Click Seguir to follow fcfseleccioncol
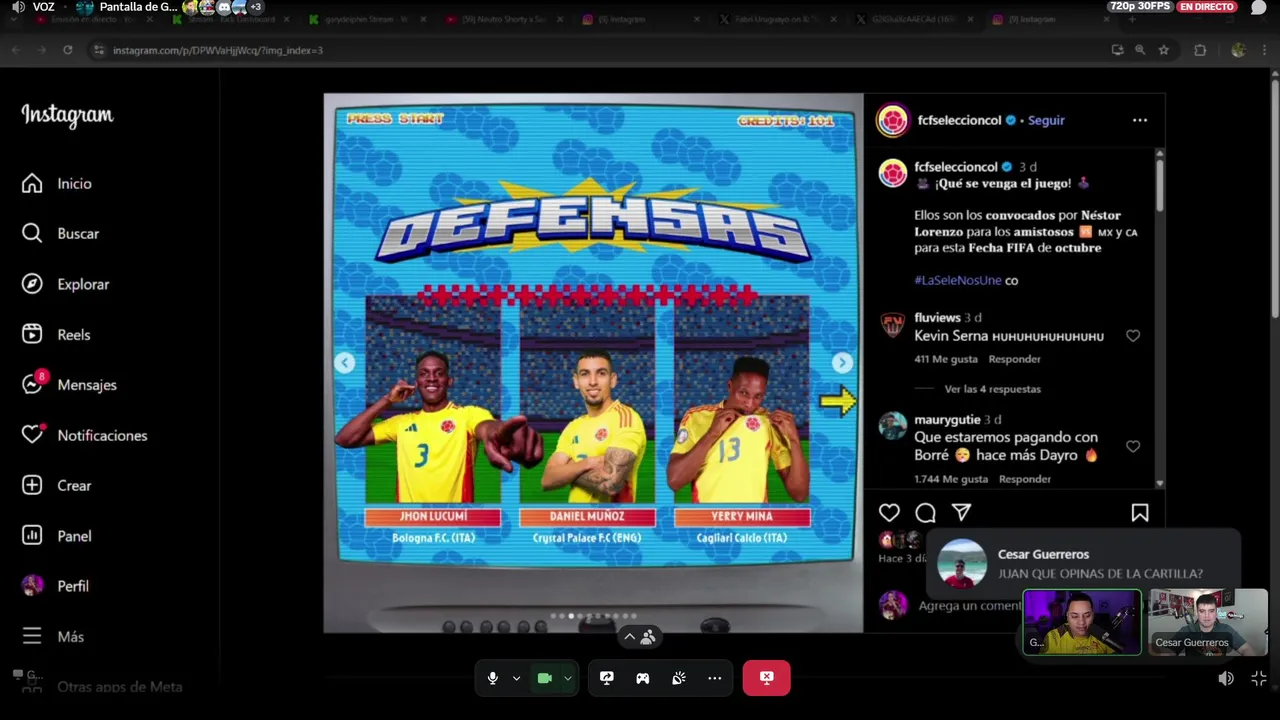Viewport: 1280px width, 720px height. pyautogui.click(x=1046, y=120)
